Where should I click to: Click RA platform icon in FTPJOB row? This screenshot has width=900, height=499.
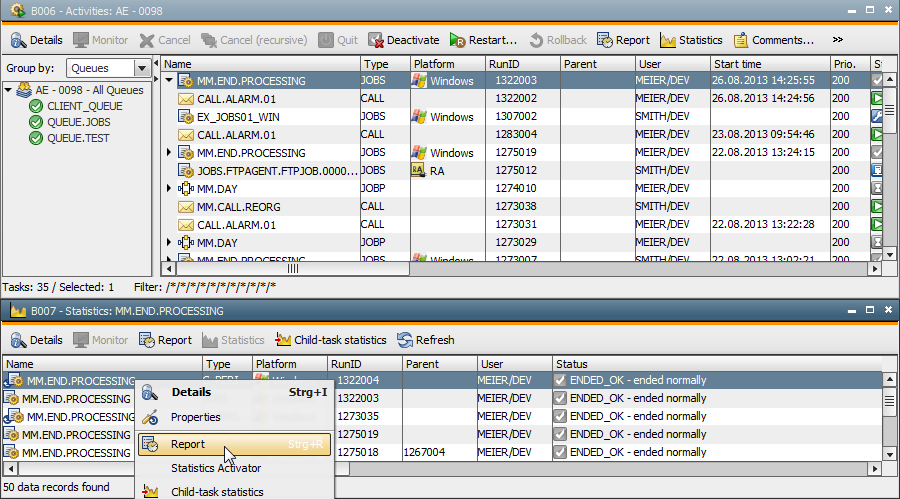click(x=418, y=171)
